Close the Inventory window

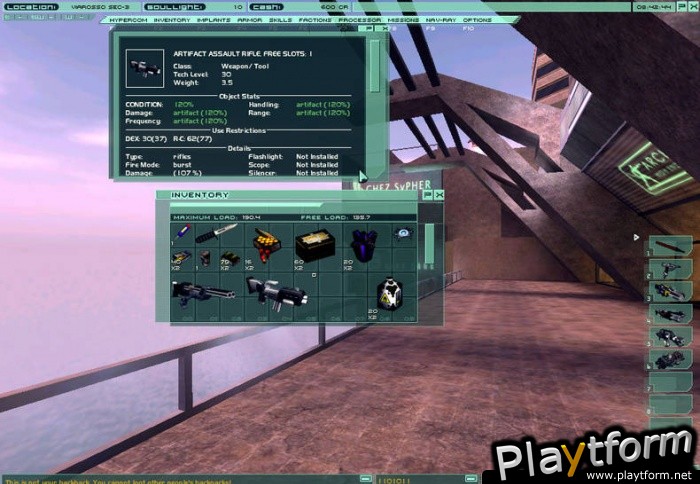[x=439, y=195]
